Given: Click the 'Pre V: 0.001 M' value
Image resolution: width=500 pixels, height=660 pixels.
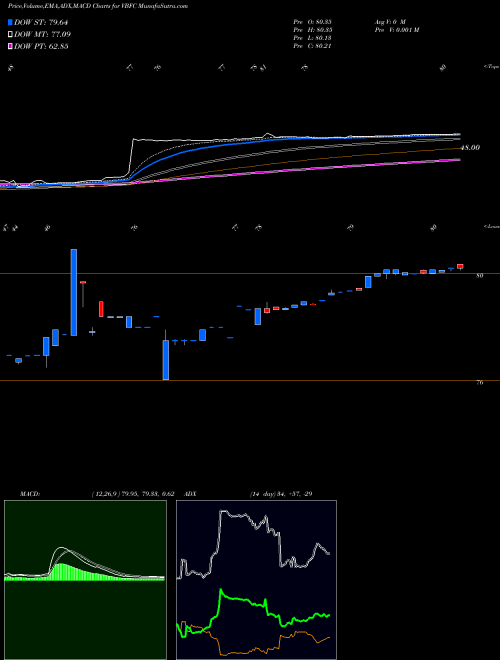Looking at the screenshot, I should coord(396,30).
